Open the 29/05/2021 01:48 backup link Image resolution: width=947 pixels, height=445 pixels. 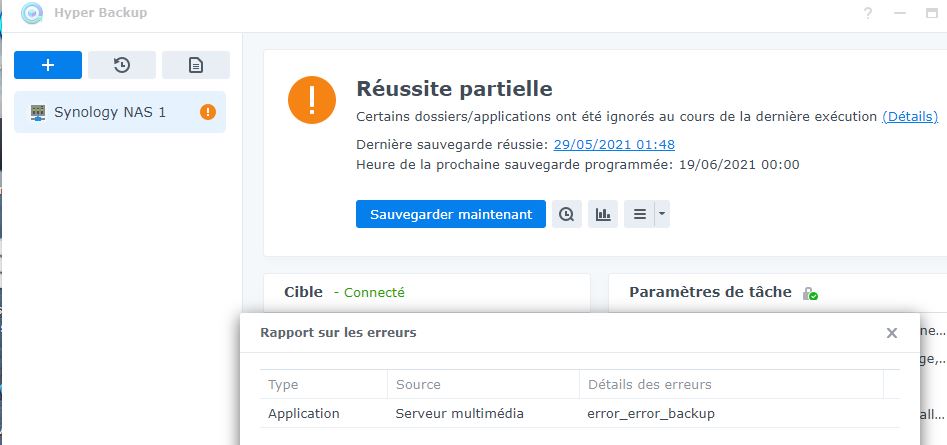coord(614,144)
